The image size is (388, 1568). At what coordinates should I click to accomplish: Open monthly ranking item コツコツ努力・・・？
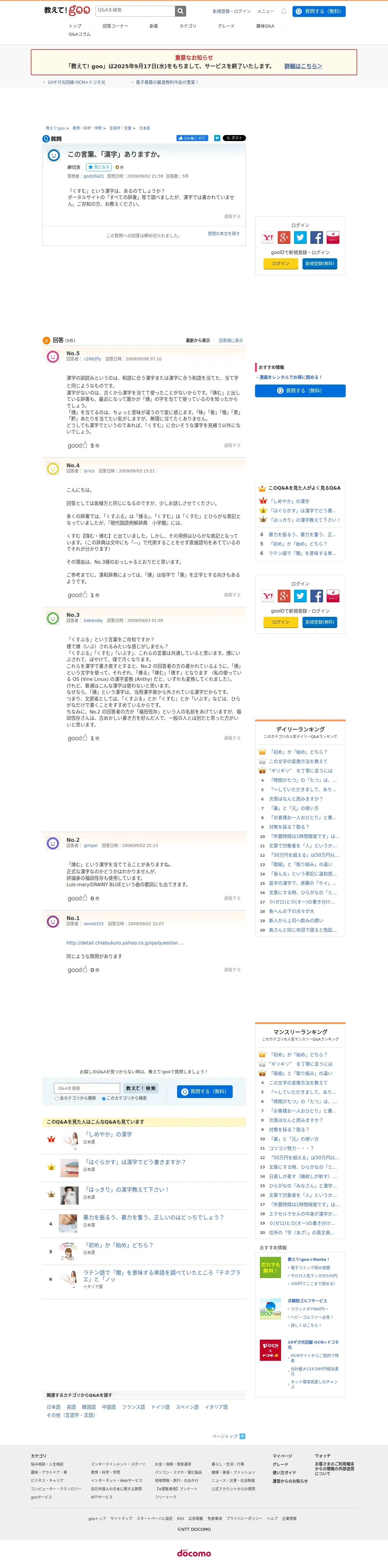click(x=291, y=1149)
